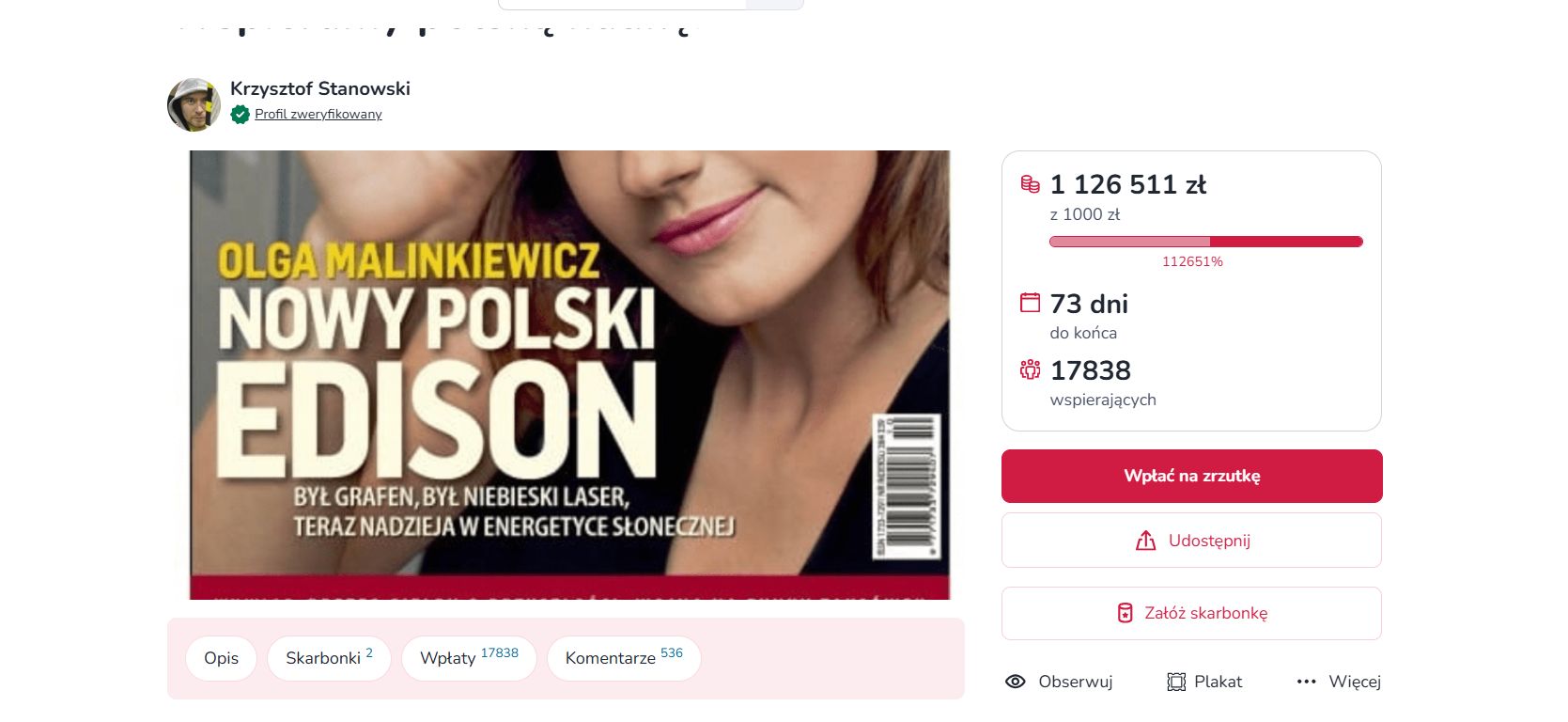The width and height of the screenshot is (1568, 722).
Task: Show the Wpłaty tab
Action: tap(469, 658)
